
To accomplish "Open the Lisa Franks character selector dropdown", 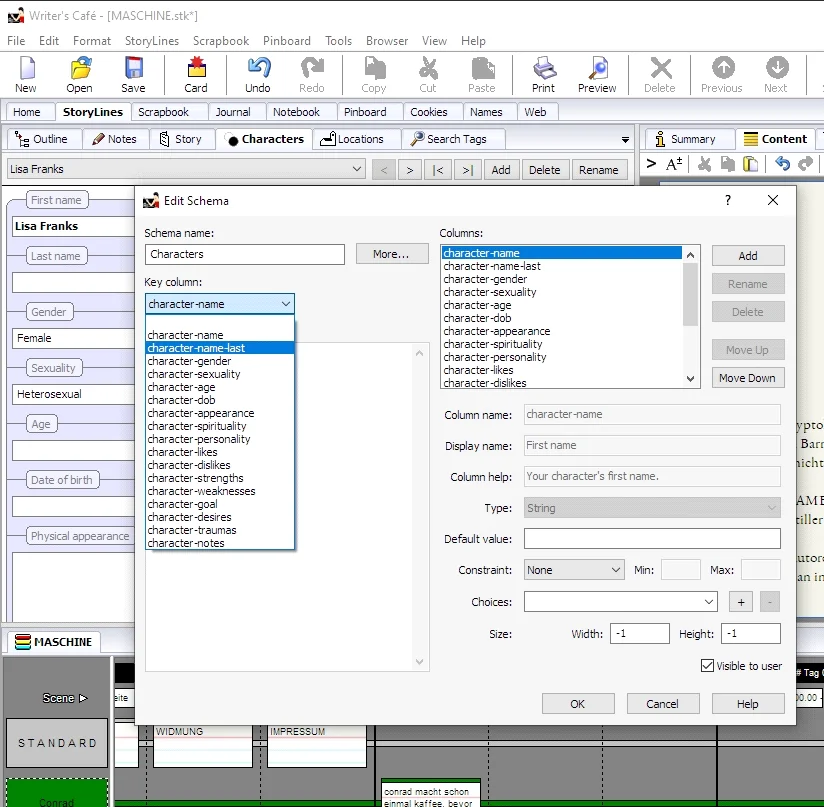I will tap(186, 169).
